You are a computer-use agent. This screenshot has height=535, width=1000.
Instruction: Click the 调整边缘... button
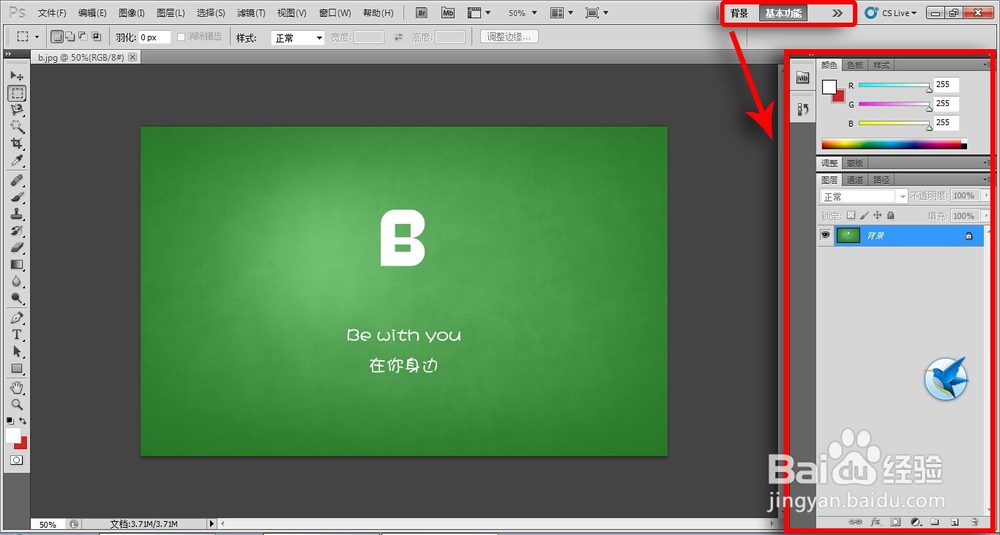(509, 37)
